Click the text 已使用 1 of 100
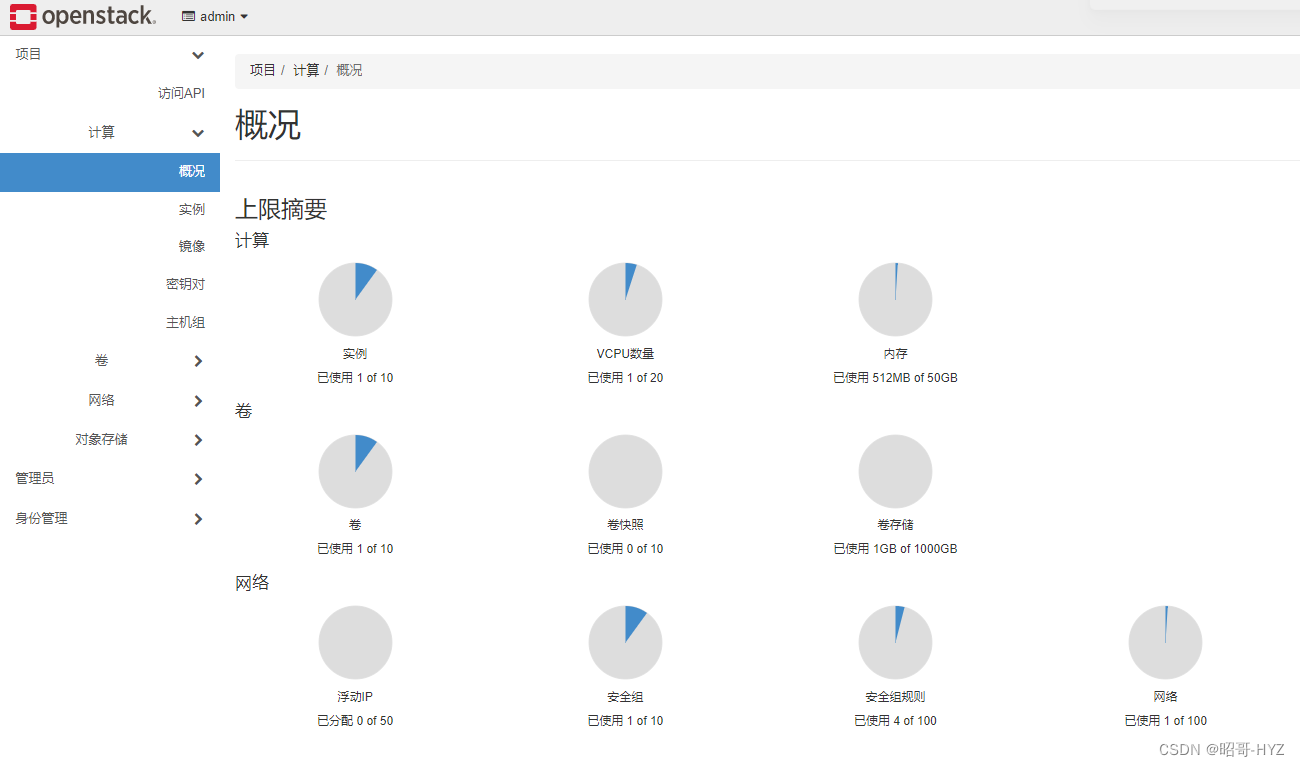This screenshot has height=767, width=1300. pyautogui.click(x=1165, y=721)
